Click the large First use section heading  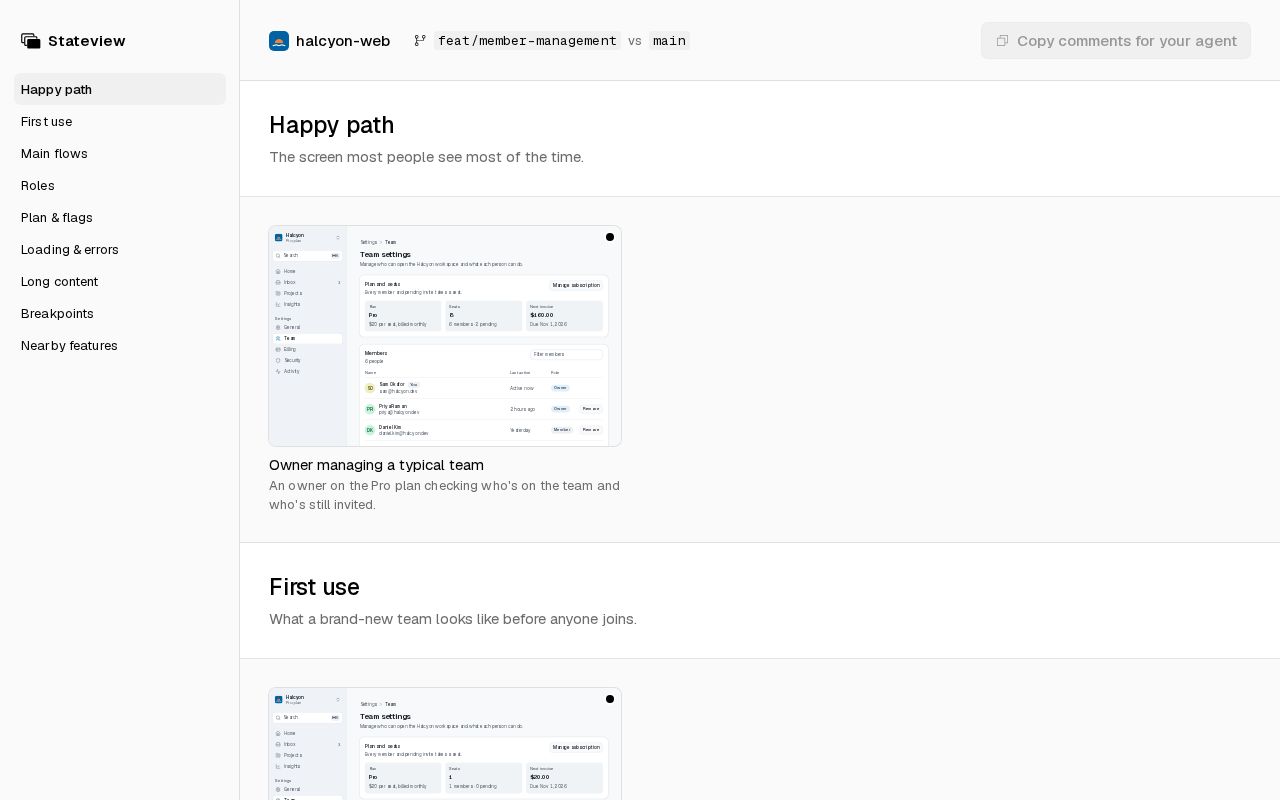click(314, 587)
